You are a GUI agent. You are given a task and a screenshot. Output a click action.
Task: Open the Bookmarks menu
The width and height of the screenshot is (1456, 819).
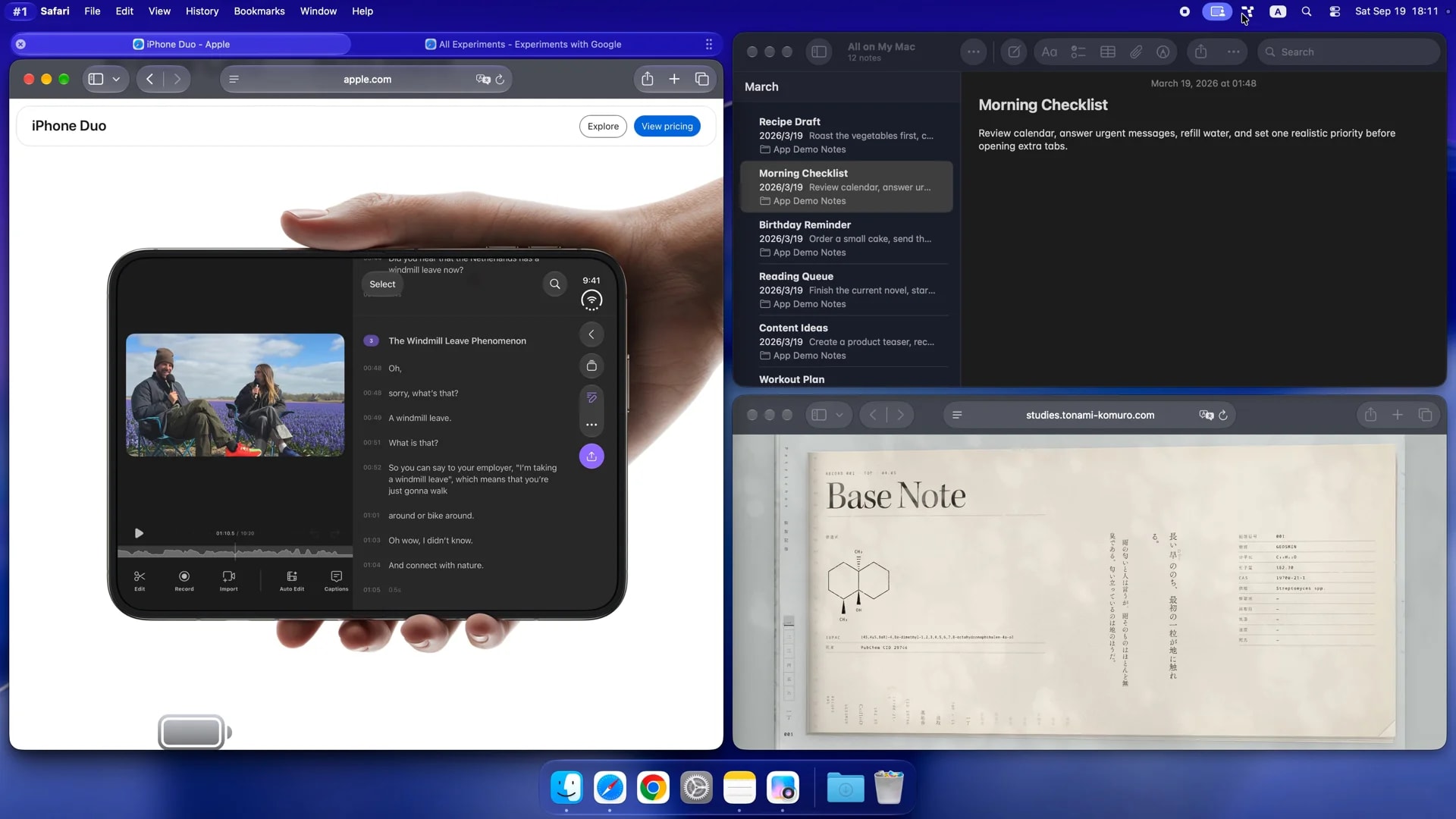[x=259, y=11]
